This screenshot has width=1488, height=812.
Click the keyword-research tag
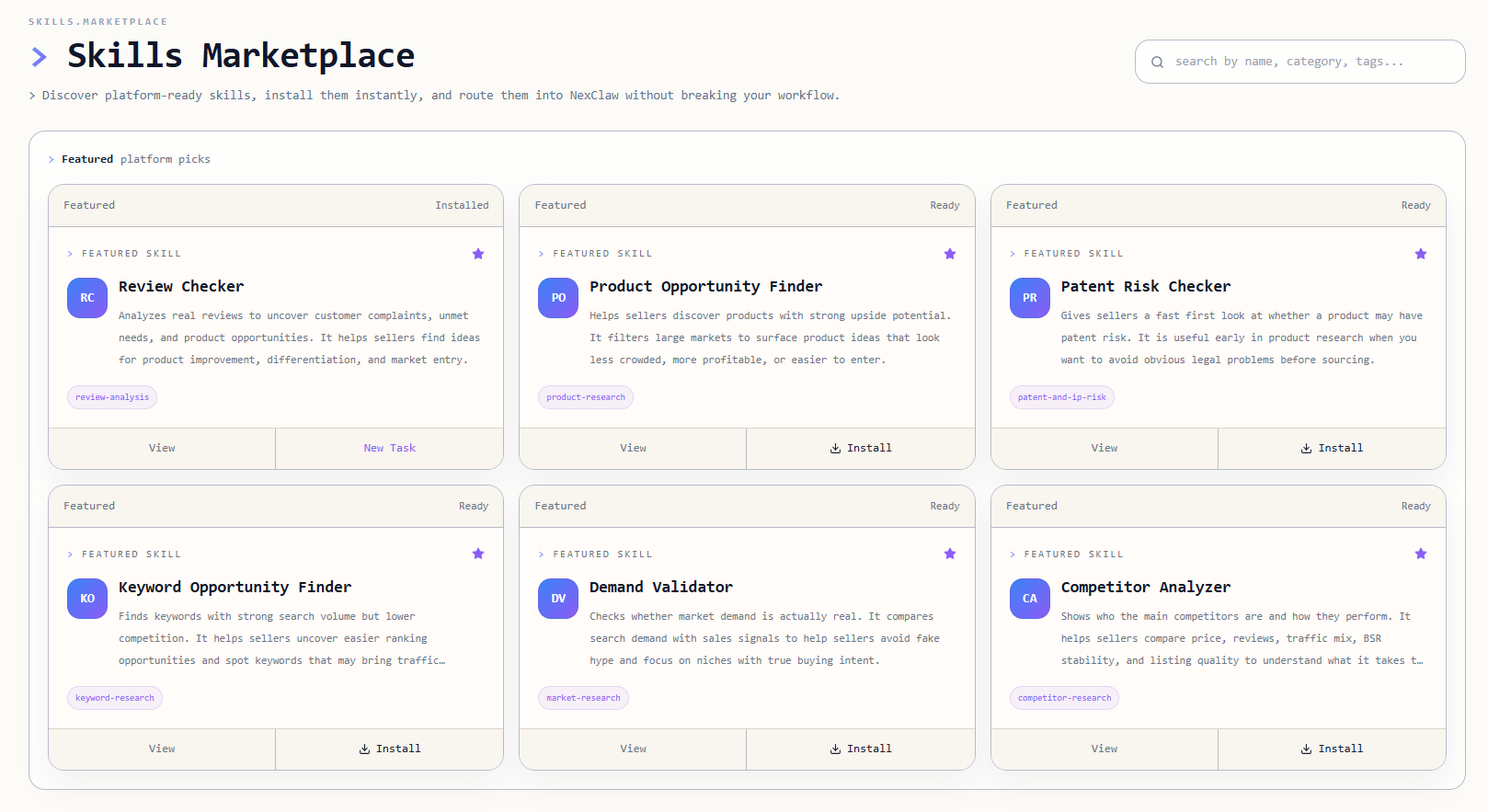[115, 698]
